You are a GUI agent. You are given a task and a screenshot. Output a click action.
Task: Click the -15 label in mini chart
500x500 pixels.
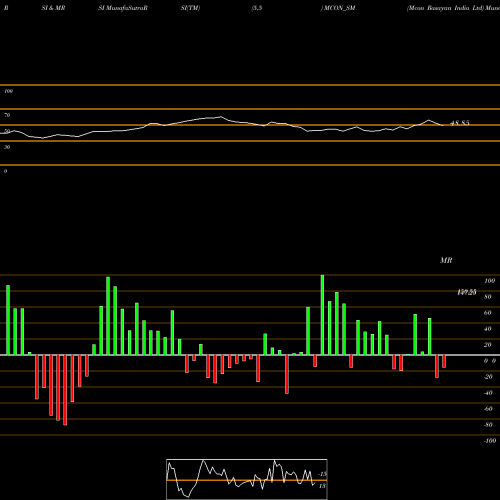[322, 474]
